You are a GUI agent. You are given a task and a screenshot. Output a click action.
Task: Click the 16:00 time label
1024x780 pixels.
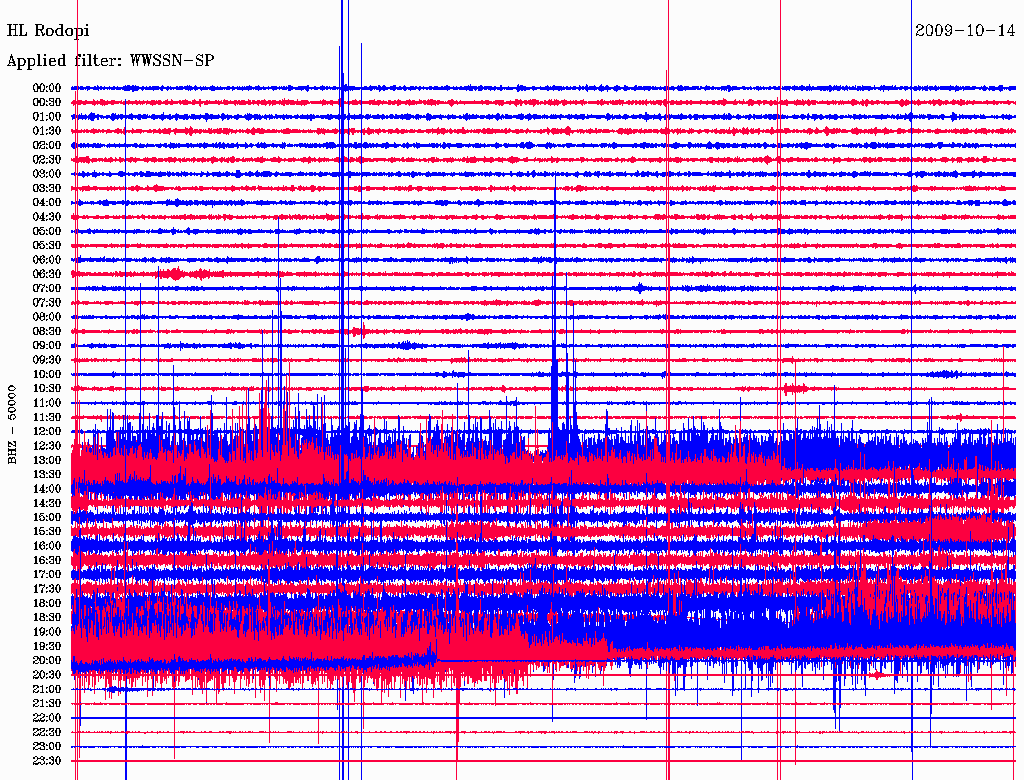(47, 546)
